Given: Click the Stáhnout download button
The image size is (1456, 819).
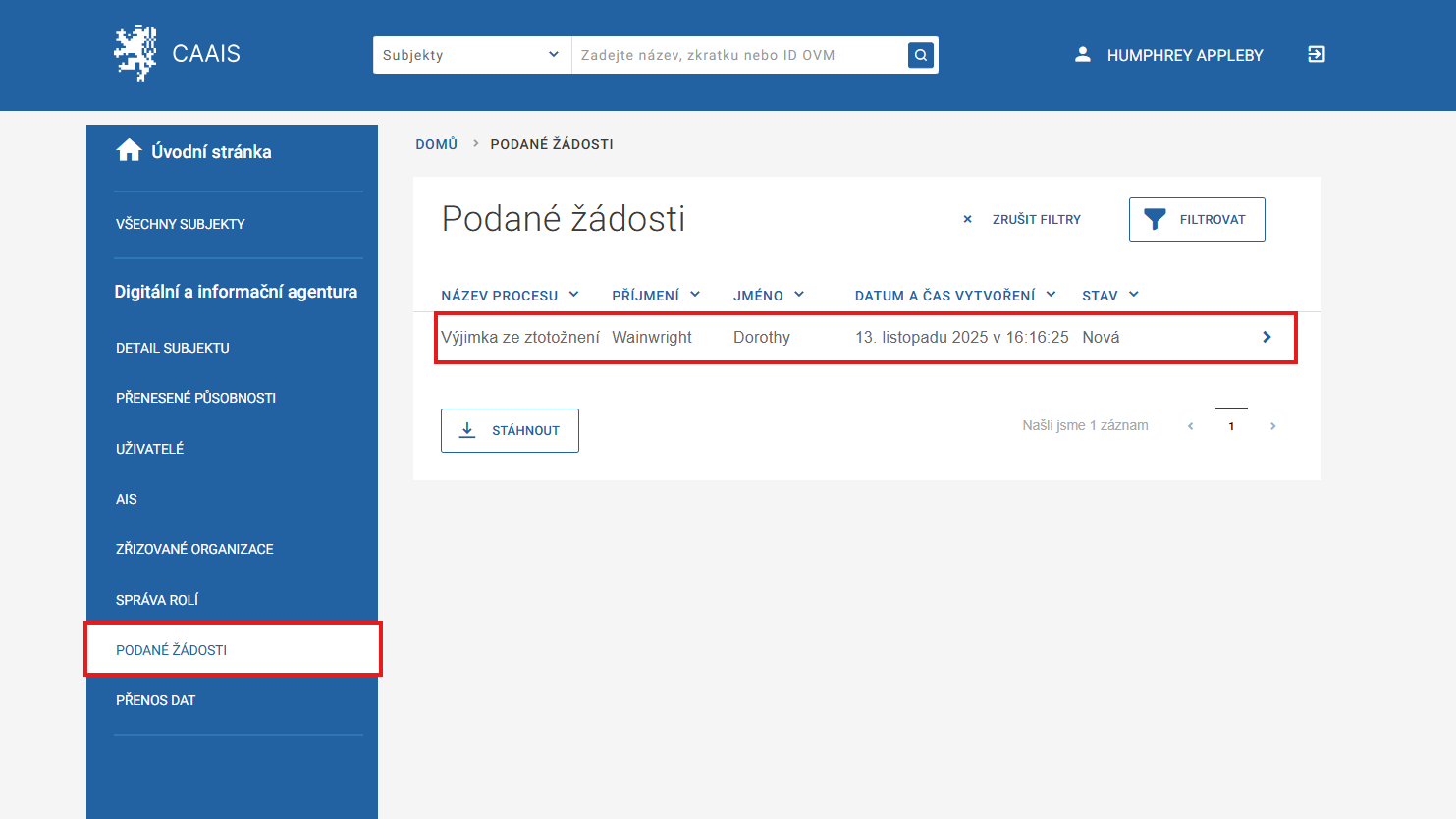Looking at the screenshot, I should tap(510, 430).
